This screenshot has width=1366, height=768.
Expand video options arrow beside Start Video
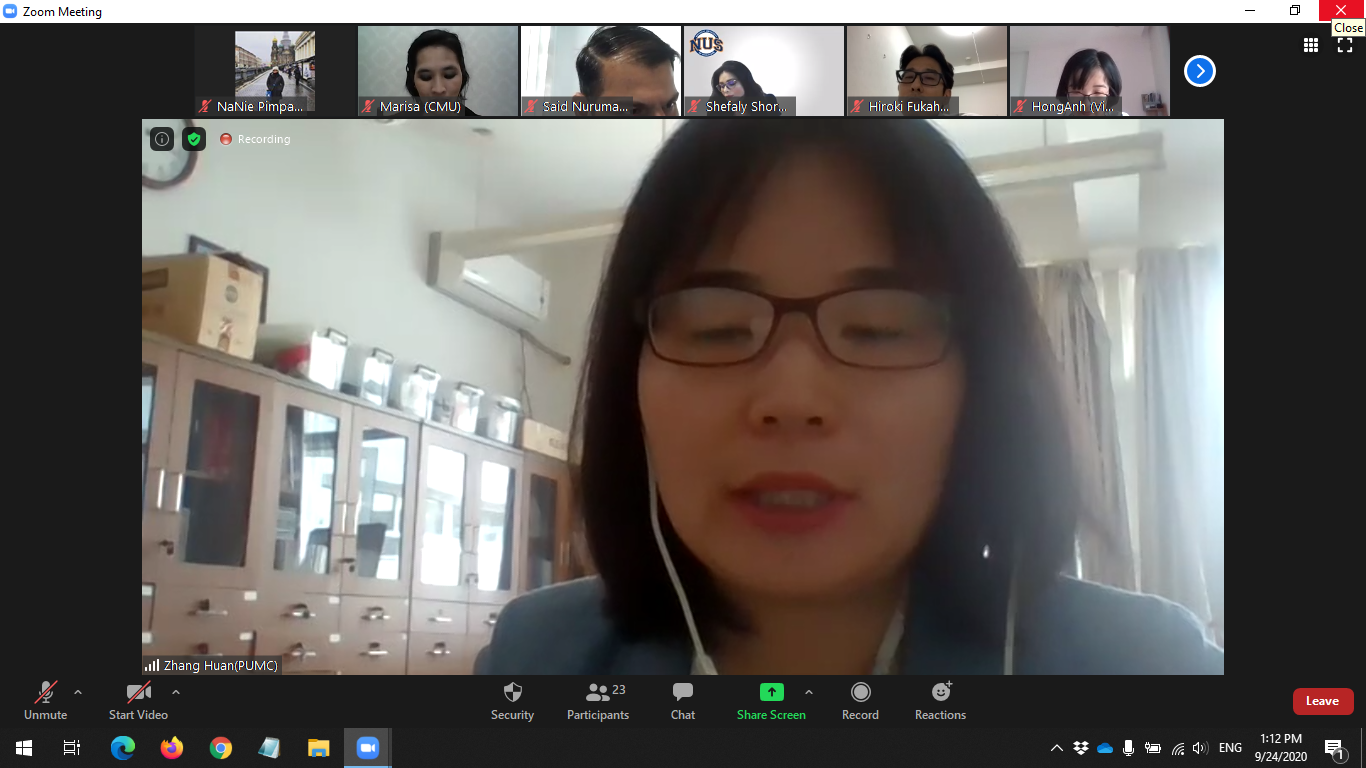click(x=176, y=692)
